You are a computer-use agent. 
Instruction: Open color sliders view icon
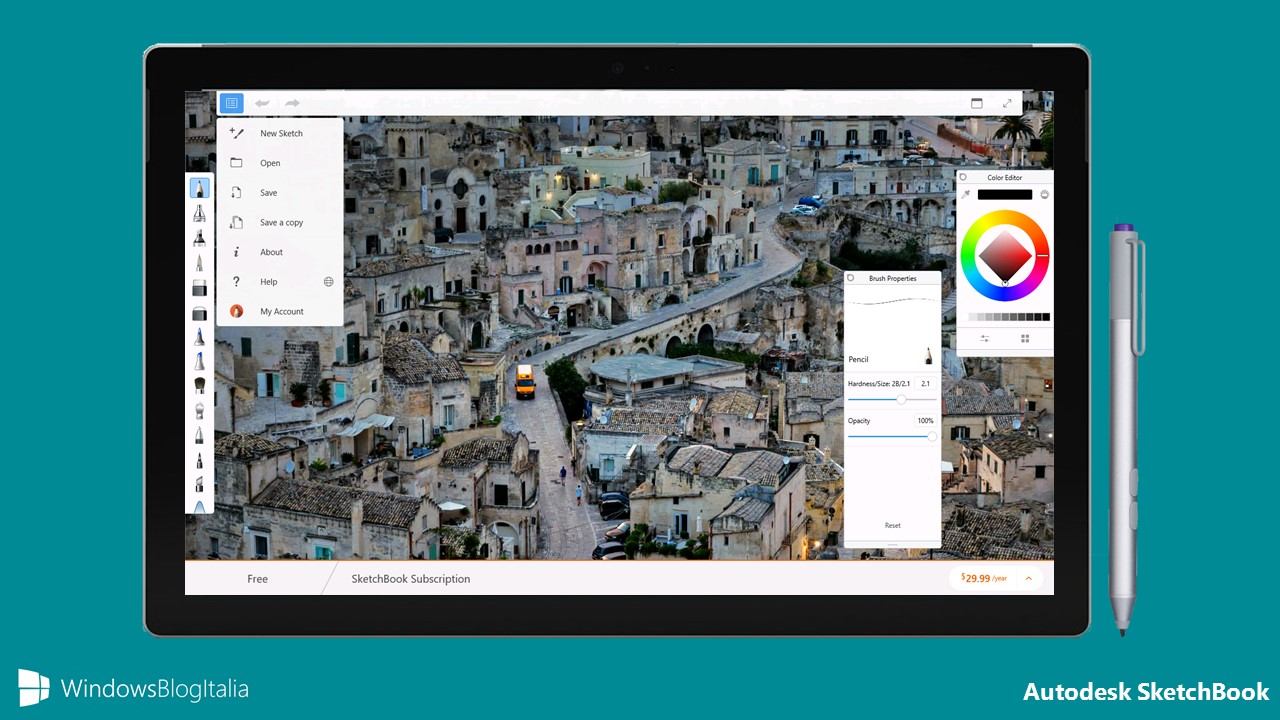985,338
